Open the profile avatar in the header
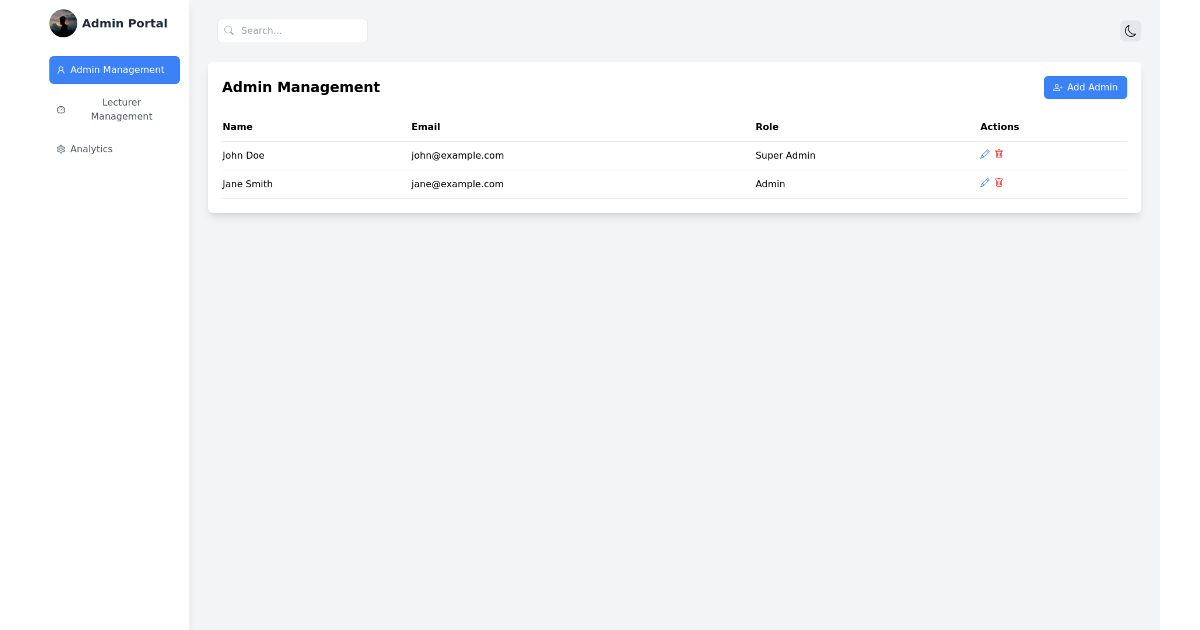This screenshot has width=1200, height=630. 63,22
